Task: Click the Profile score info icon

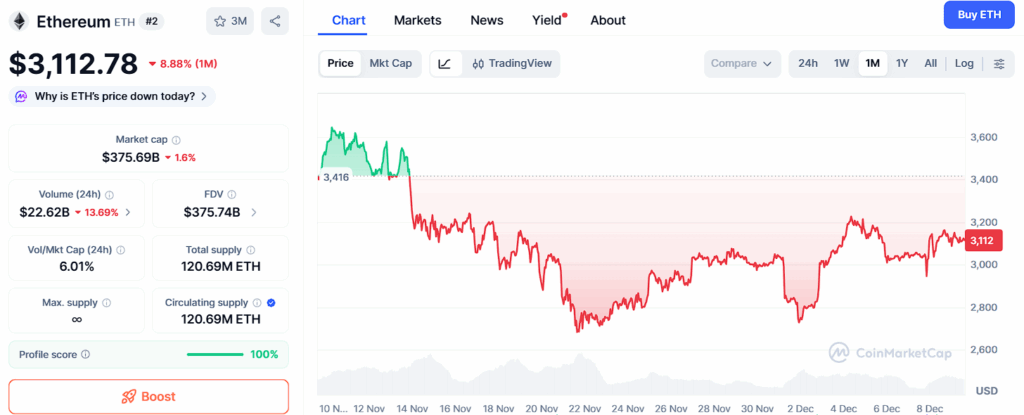Action: (85, 354)
